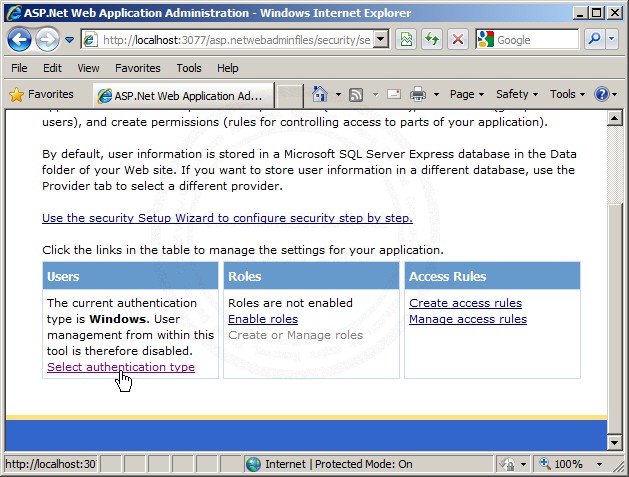Click the status bar URL text http://localhost:30
Viewport: 629px width, 477px height.
click(x=50, y=464)
